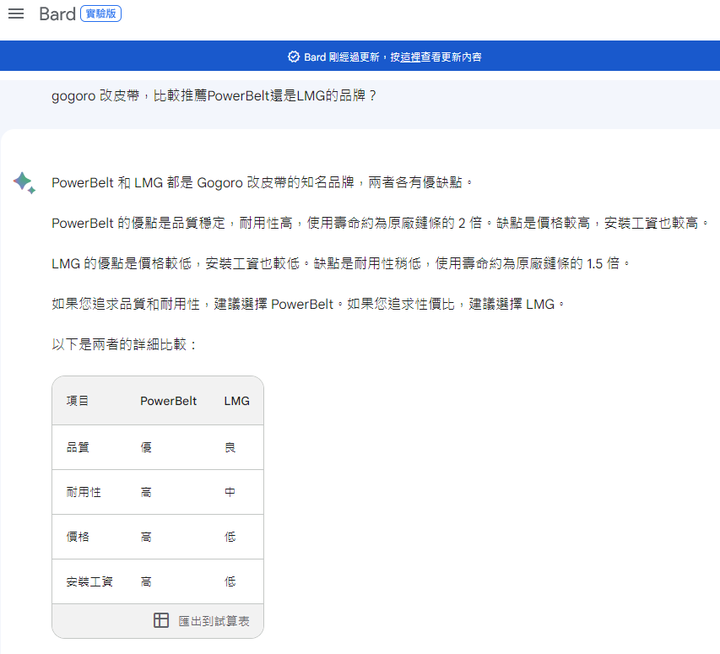Click the 低 cell in the 安裝工資 row

click(x=230, y=581)
